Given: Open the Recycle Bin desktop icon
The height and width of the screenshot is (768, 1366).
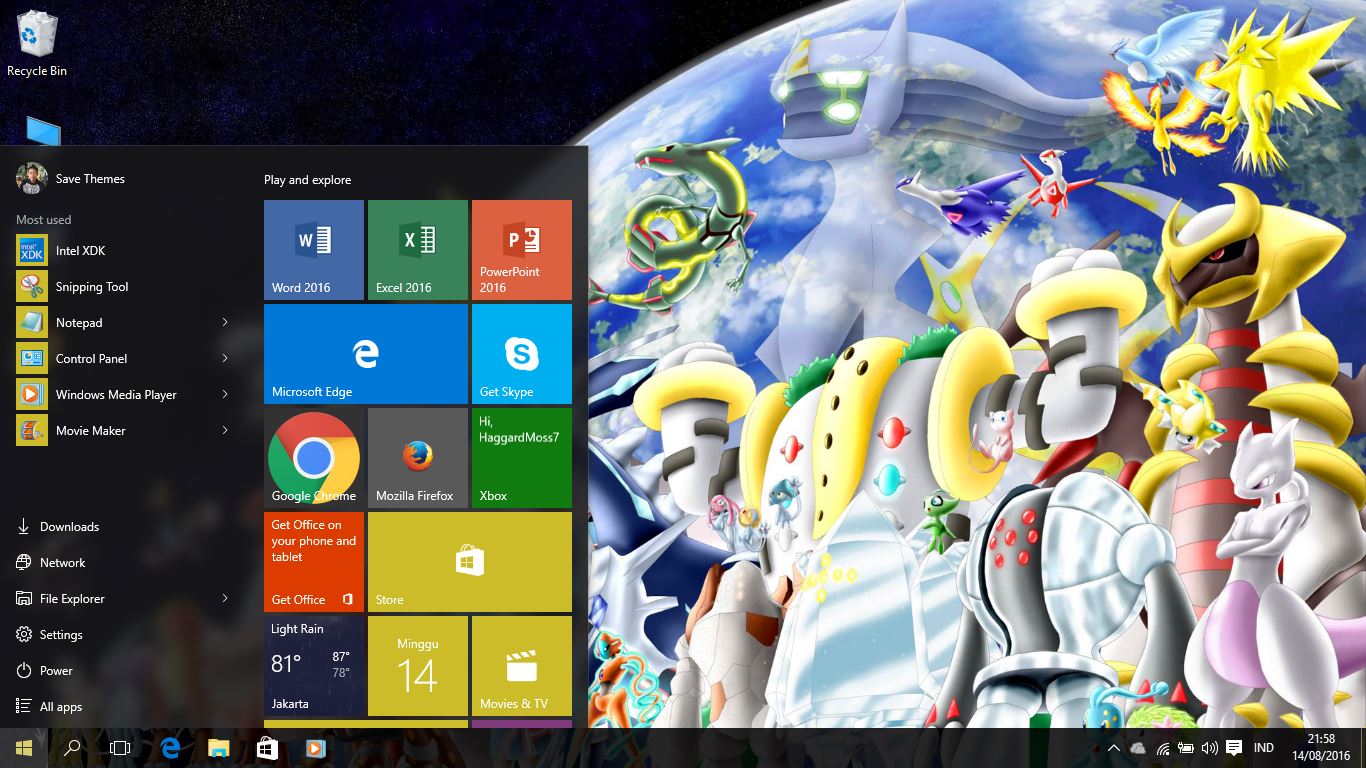Looking at the screenshot, I should point(37,45).
